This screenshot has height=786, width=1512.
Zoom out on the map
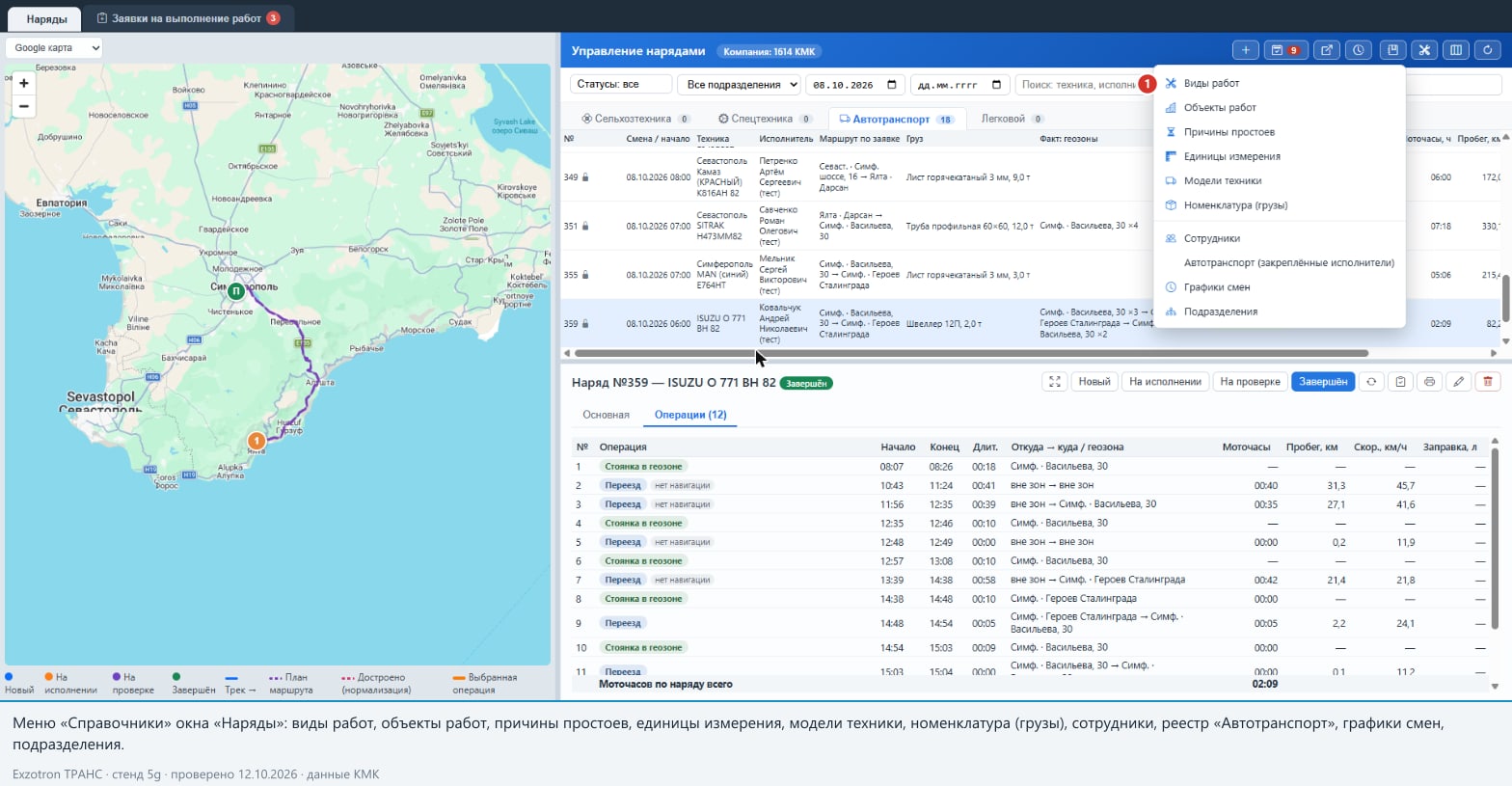coord(23,106)
